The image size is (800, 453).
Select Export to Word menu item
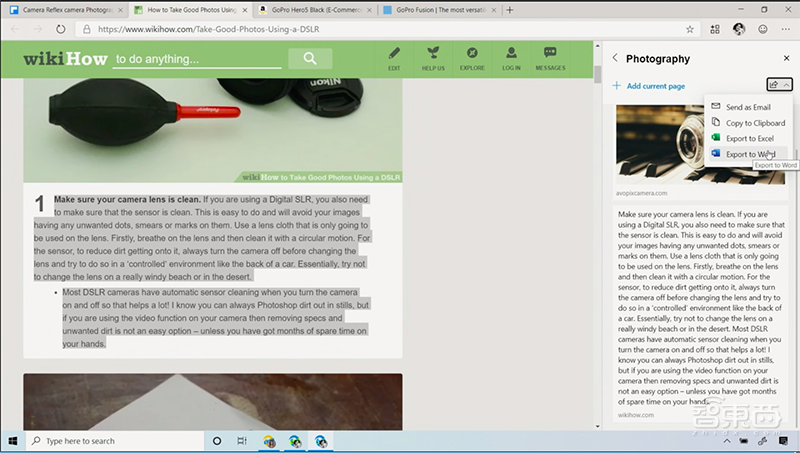[749, 154]
